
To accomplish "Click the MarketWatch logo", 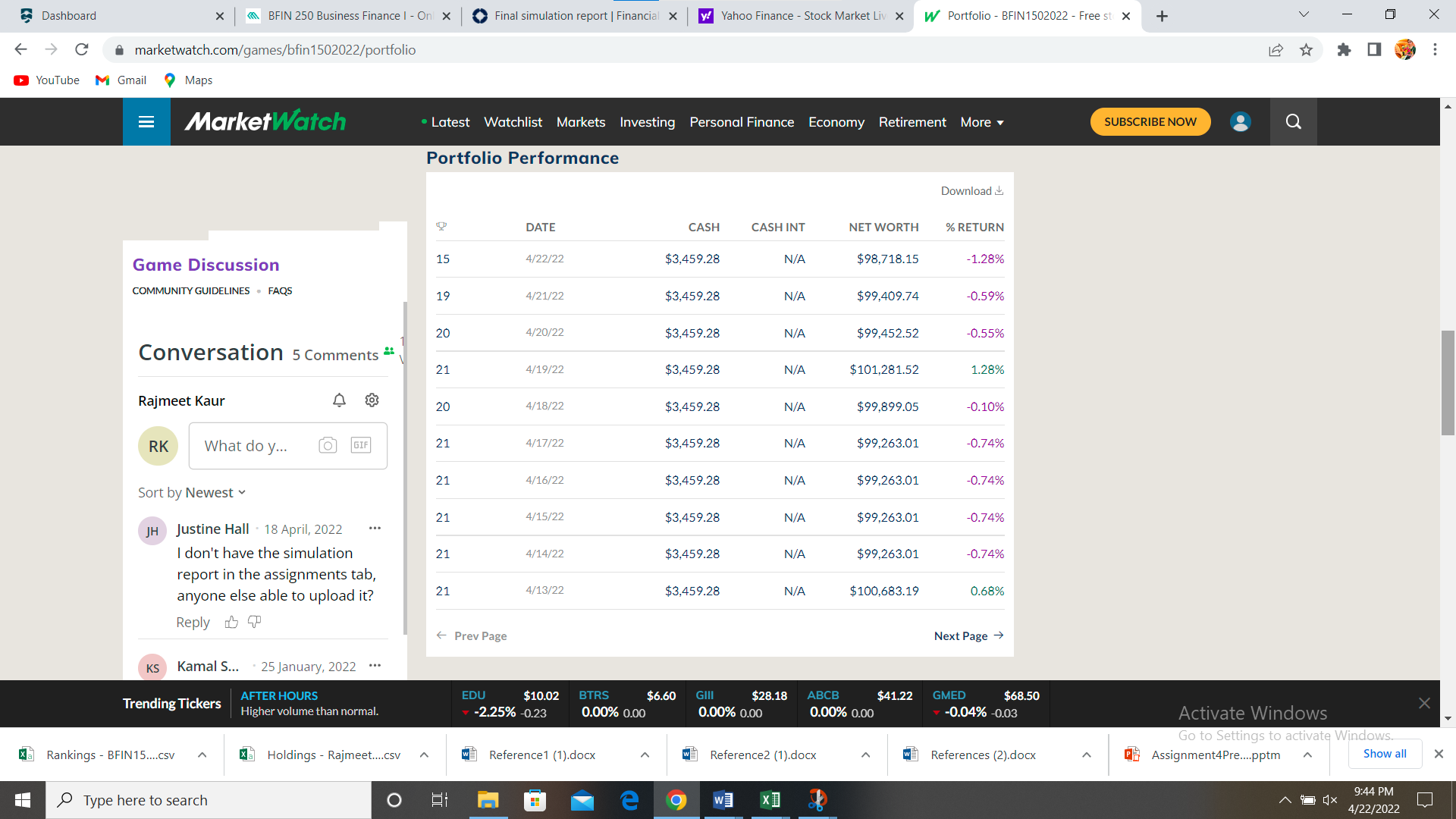I will click(x=265, y=121).
